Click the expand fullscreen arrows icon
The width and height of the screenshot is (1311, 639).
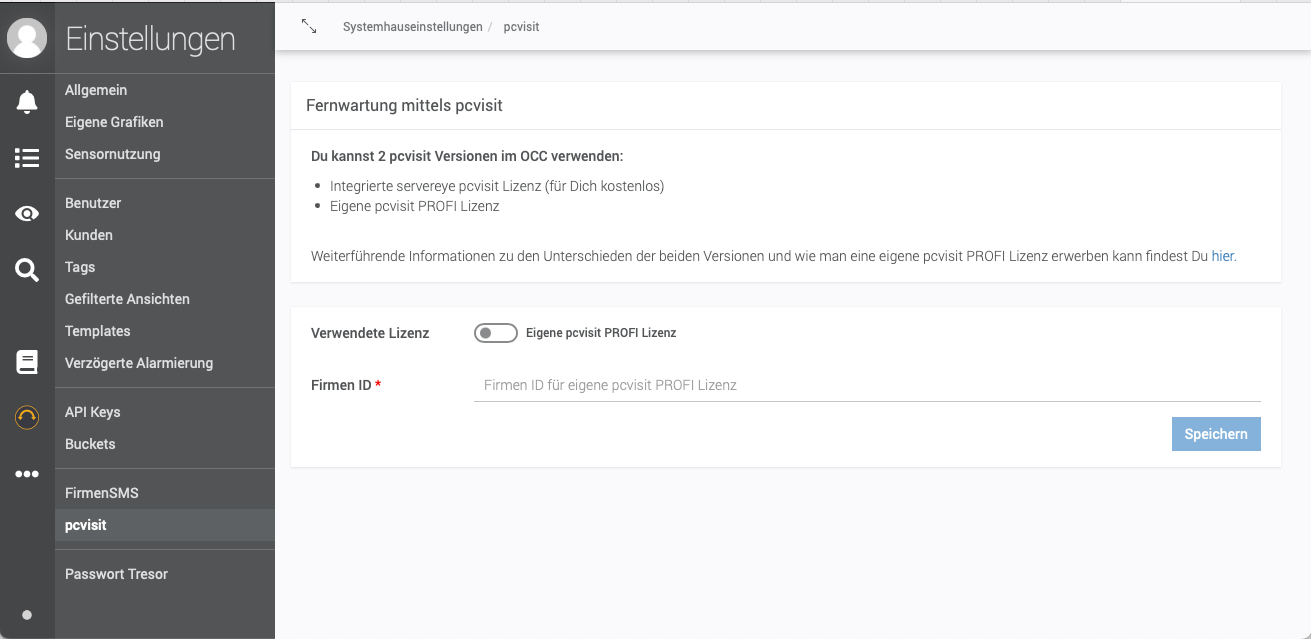pyautogui.click(x=309, y=26)
